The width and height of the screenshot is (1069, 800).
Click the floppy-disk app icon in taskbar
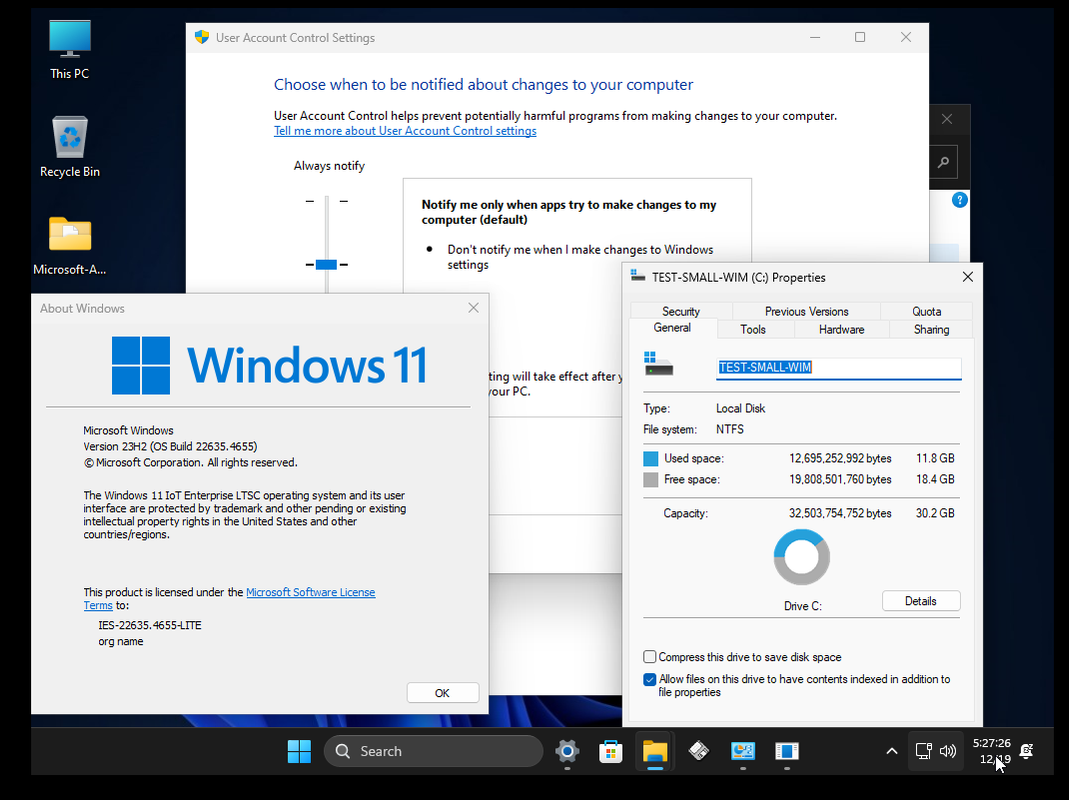(x=698, y=751)
